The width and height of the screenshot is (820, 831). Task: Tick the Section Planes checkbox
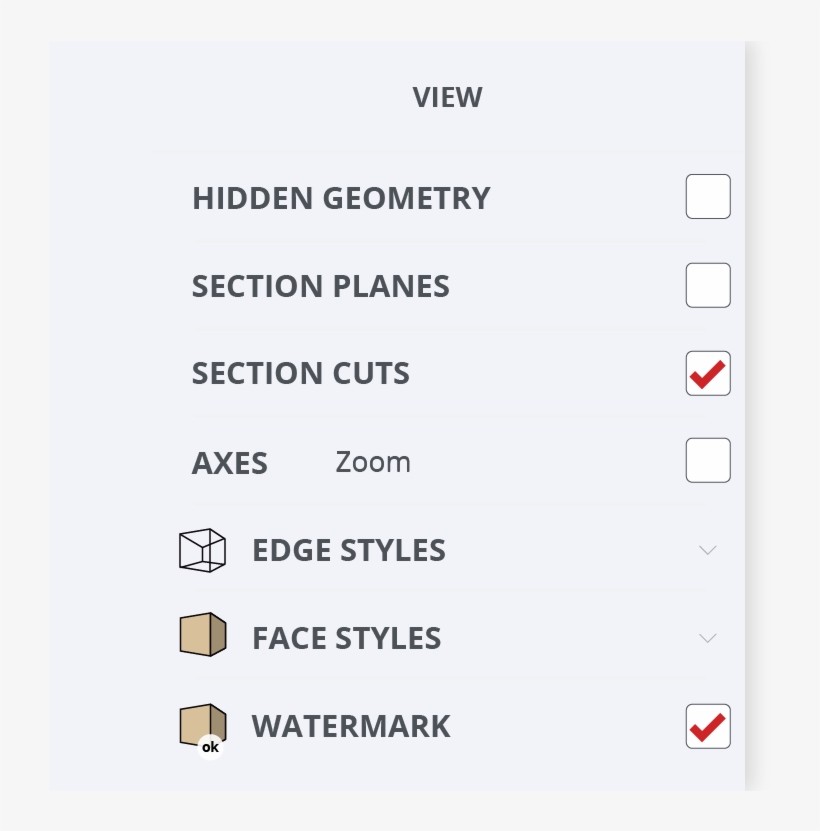tap(708, 286)
